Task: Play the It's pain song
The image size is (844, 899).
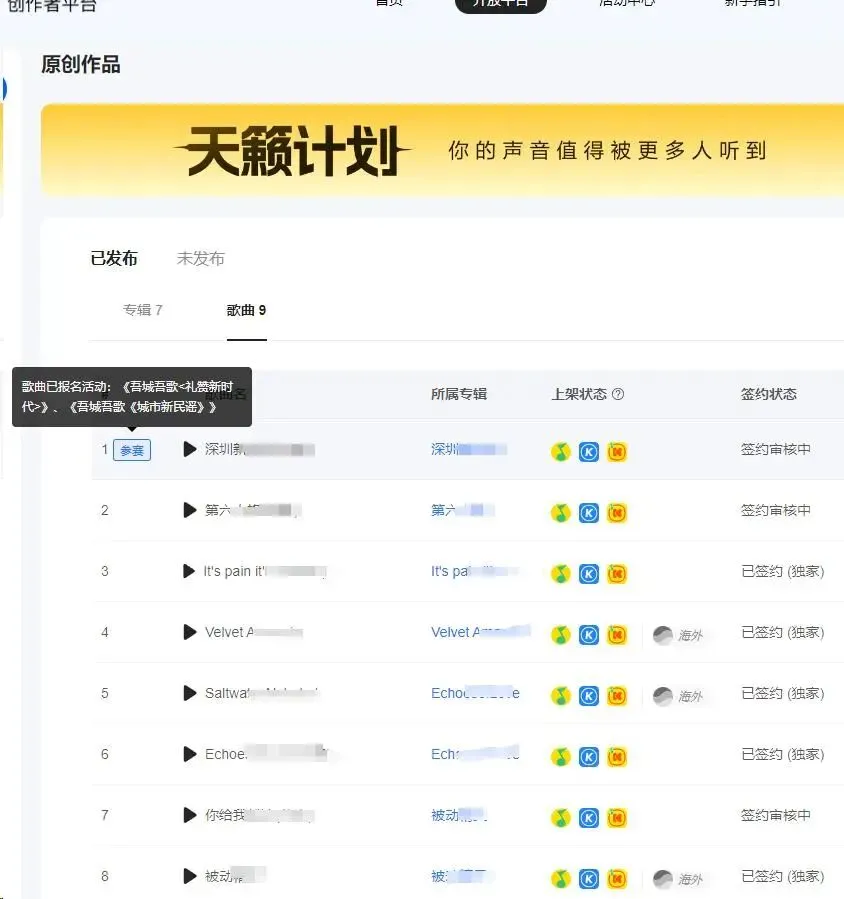Action: 189,572
